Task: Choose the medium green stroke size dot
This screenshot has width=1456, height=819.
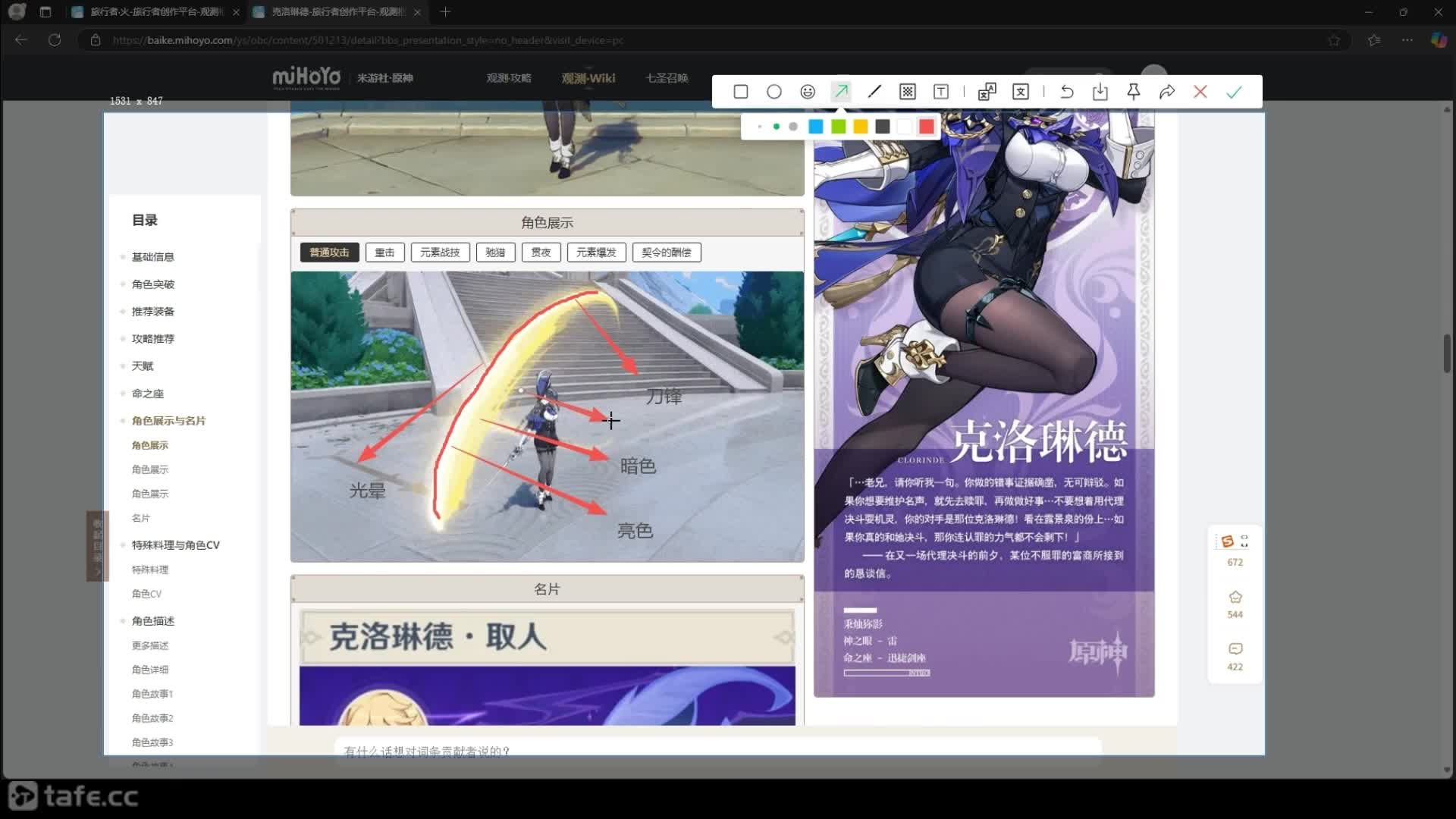Action: (777, 127)
